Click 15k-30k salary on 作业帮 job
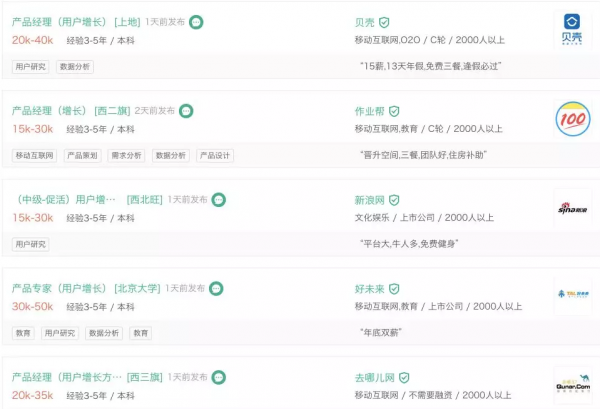600x409 pixels. coord(33,129)
